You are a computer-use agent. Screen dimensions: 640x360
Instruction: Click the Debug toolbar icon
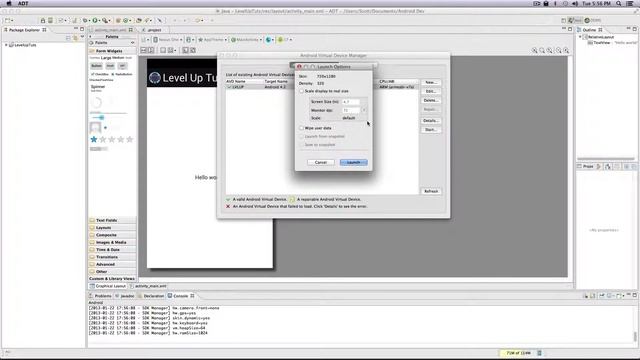click(x=85, y=20)
